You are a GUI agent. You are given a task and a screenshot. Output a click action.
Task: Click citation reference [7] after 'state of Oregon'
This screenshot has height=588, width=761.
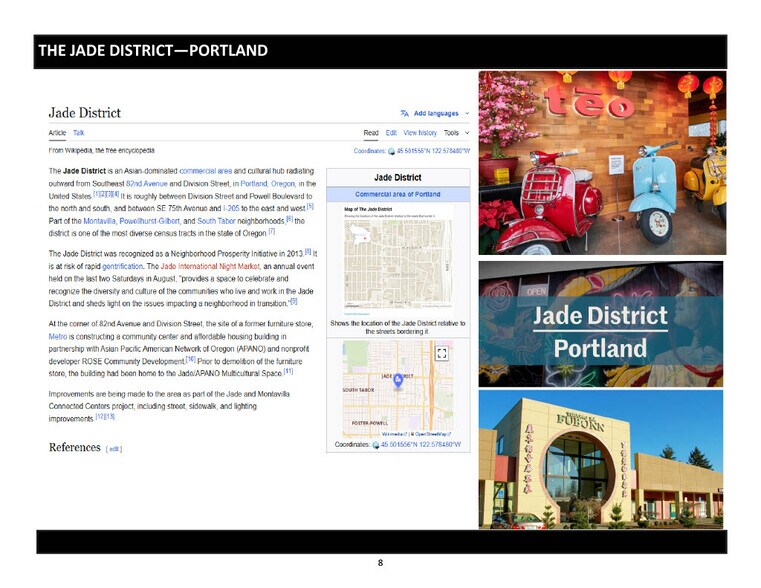click(272, 231)
